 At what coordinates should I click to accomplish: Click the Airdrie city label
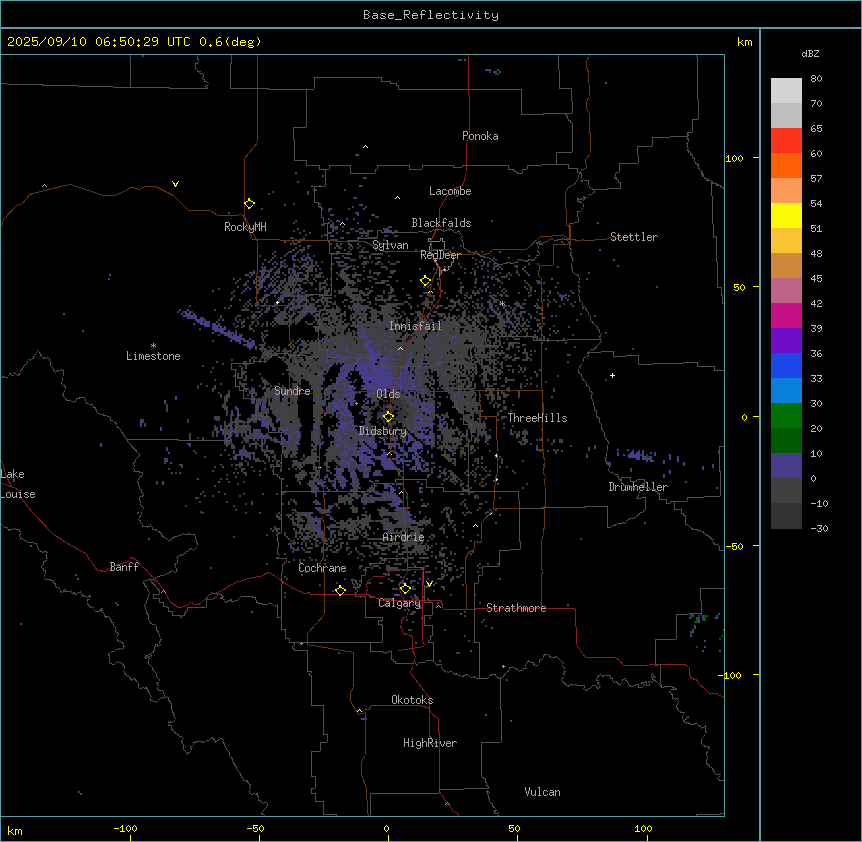click(x=403, y=537)
